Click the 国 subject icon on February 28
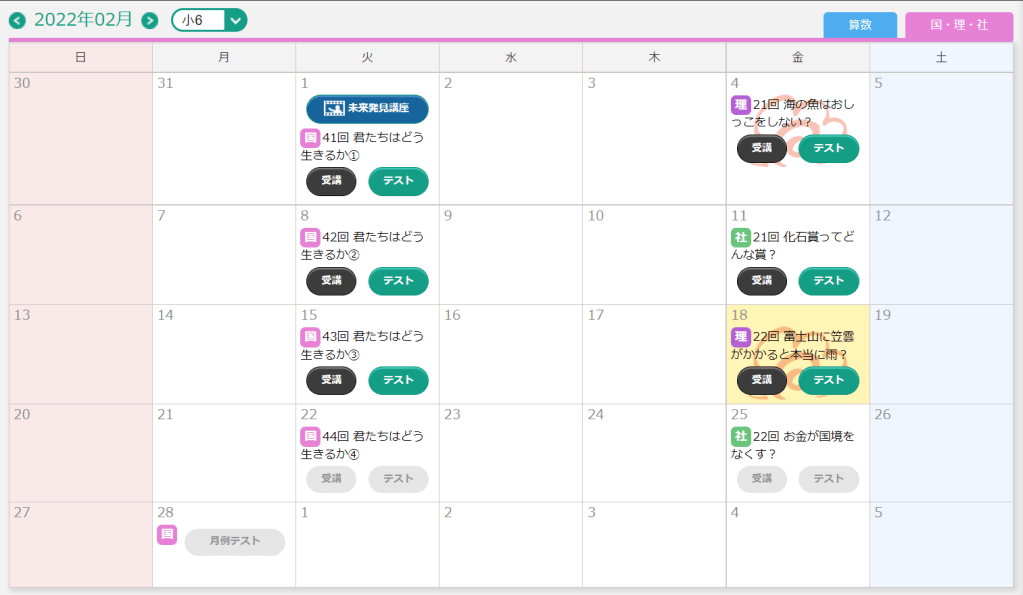The image size is (1023, 595). 167,535
